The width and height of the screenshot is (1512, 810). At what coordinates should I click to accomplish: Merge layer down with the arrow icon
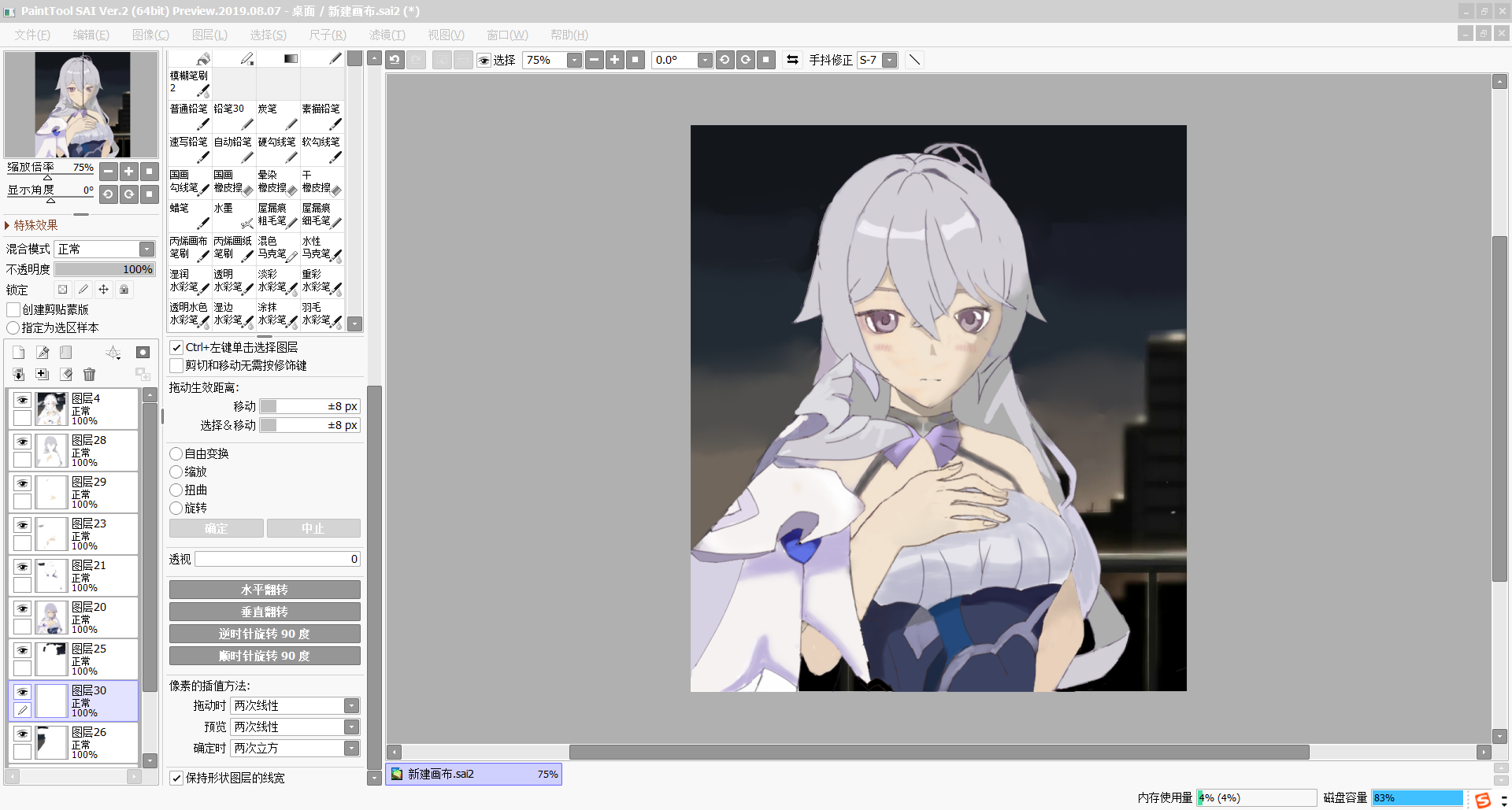pyautogui.click(x=19, y=375)
